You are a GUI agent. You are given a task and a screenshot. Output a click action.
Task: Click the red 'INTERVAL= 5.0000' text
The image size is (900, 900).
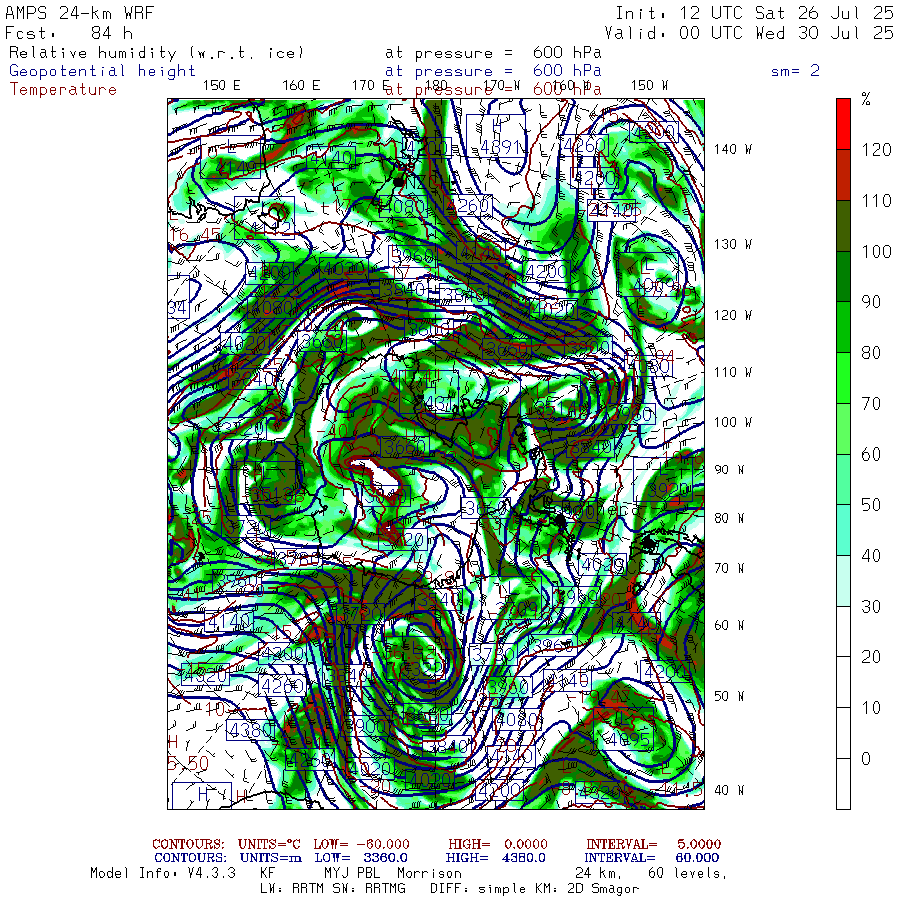tap(653, 844)
